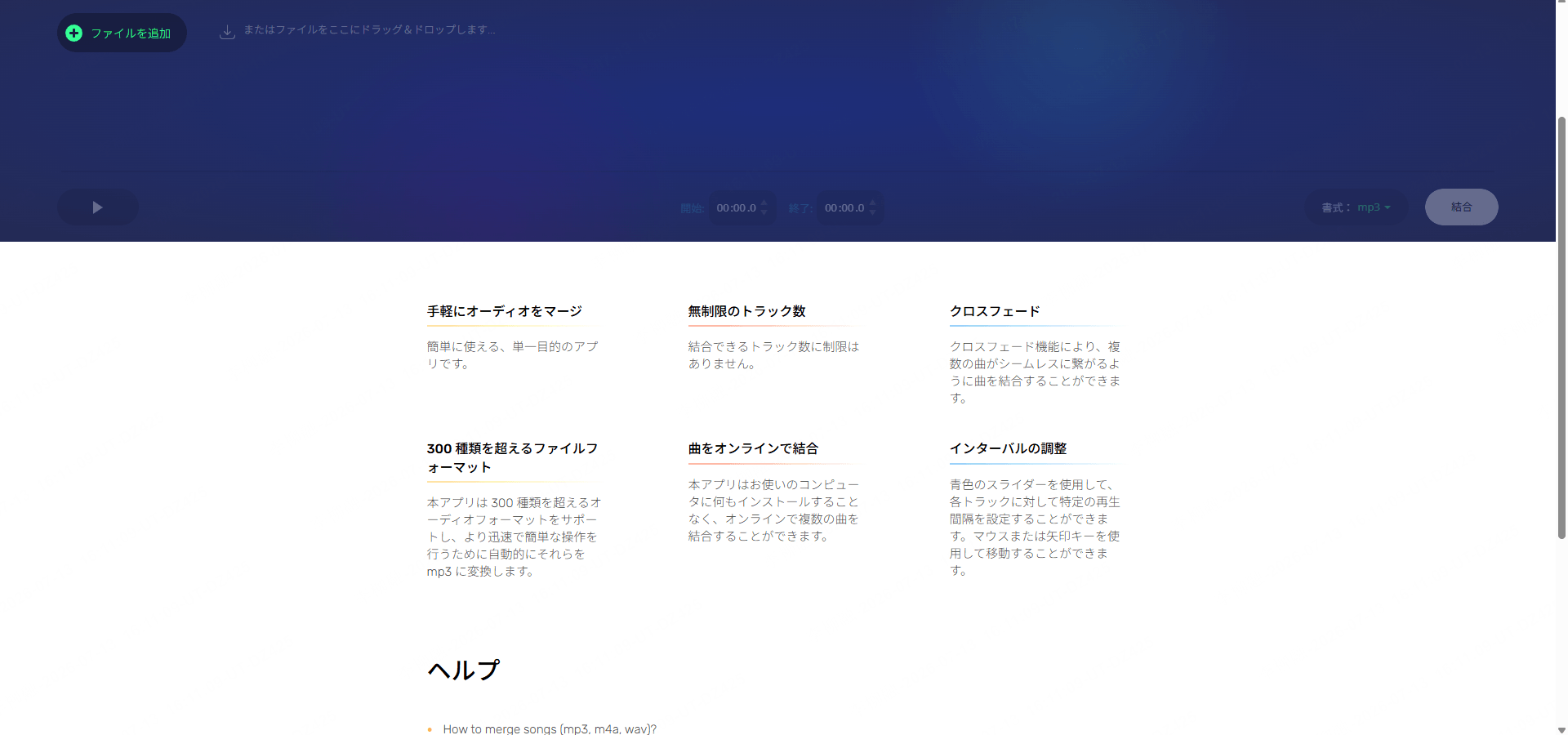The height and width of the screenshot is (735, 1568).
Task: Click the green plus add-file icon
Action: (73, 33)
